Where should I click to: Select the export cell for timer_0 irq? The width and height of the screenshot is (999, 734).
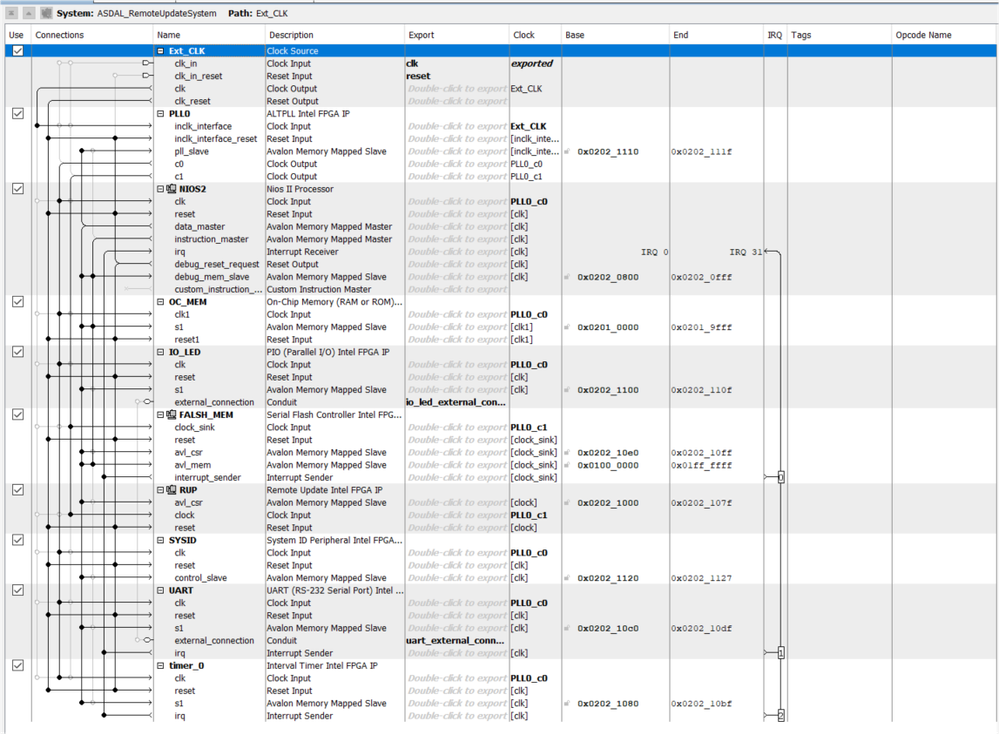pos(457,716)
